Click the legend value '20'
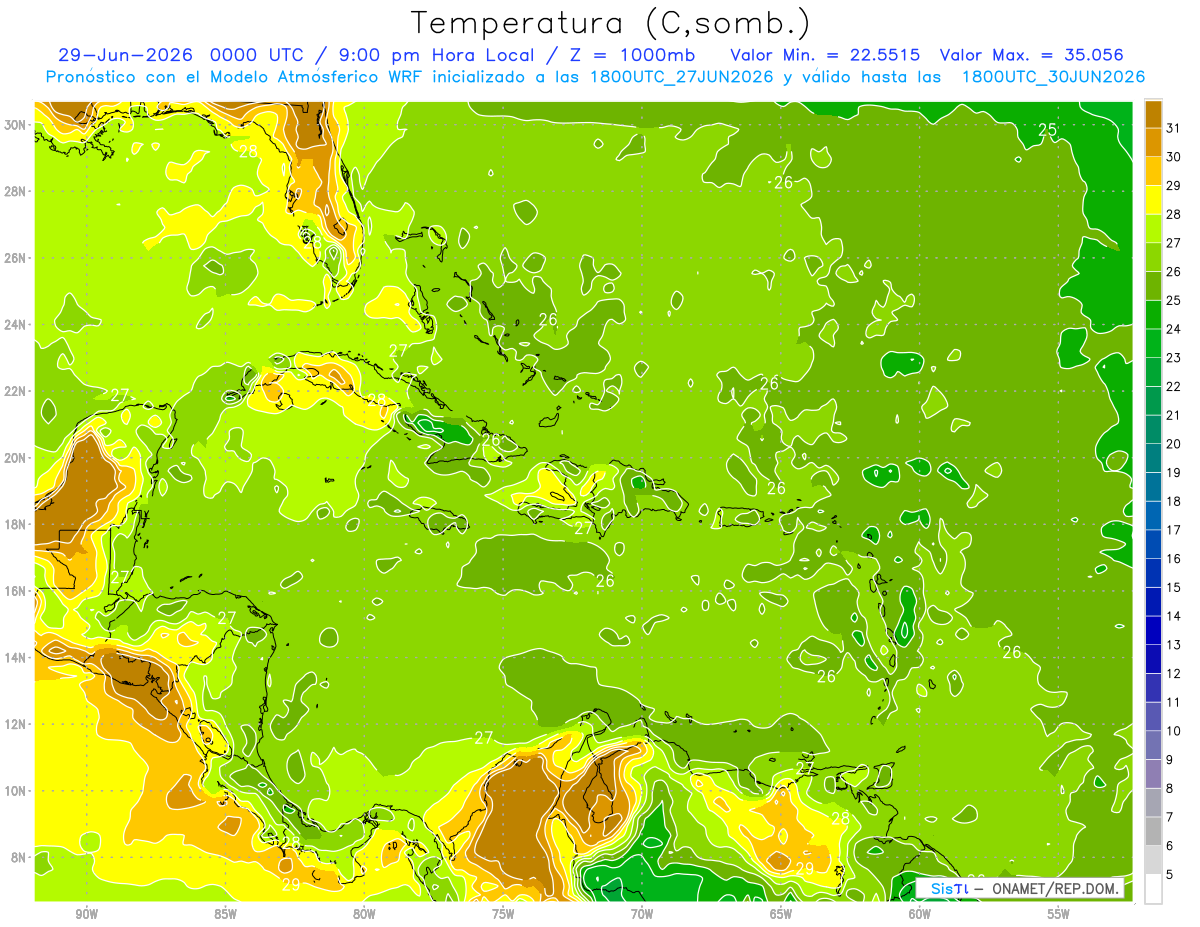The height and width of the screenshot is (927, 1200). (x=1174, y=443)
